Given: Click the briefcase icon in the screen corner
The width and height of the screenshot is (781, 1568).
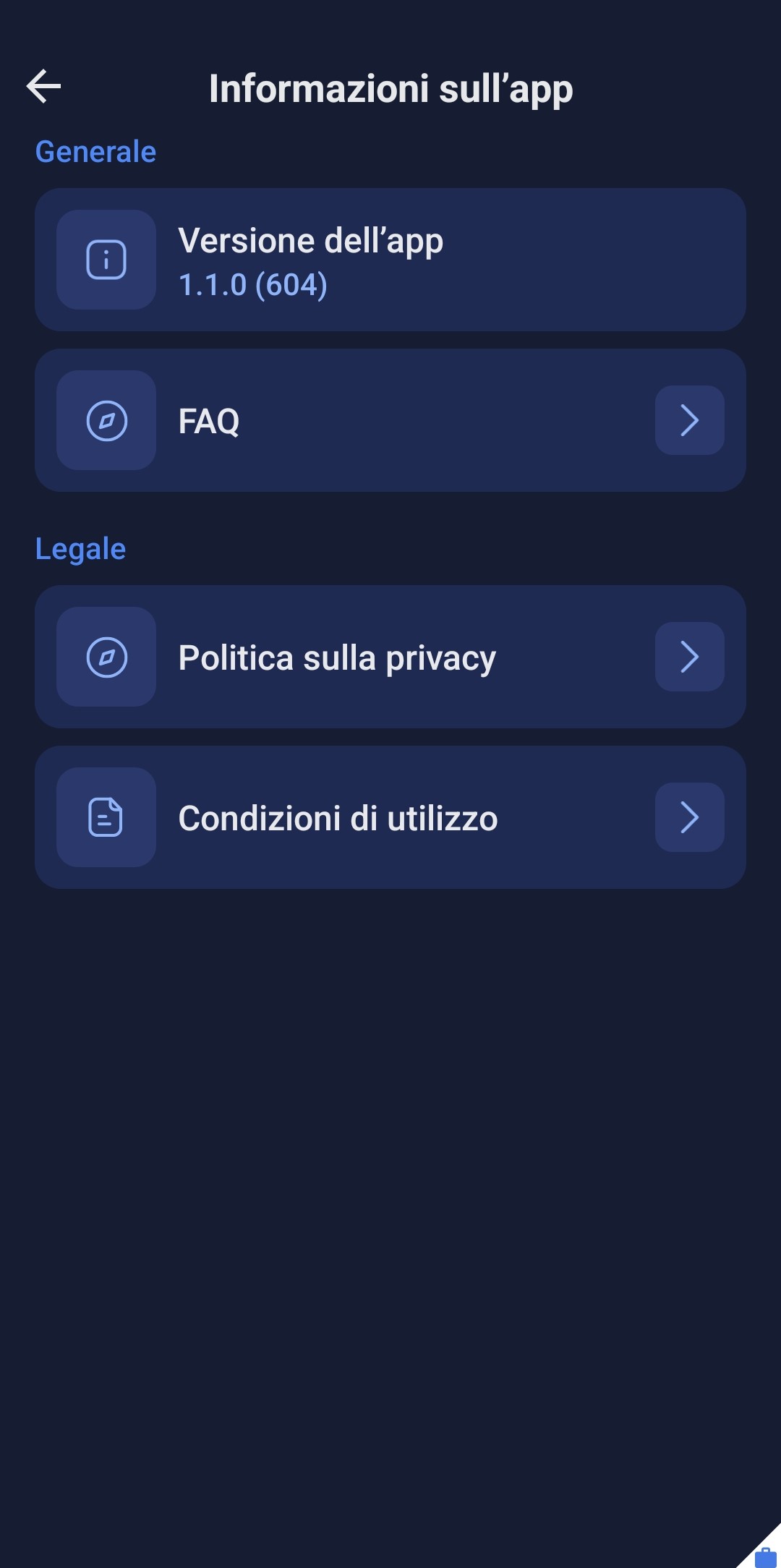Looking at the screenshot, I should point(765,1555).
